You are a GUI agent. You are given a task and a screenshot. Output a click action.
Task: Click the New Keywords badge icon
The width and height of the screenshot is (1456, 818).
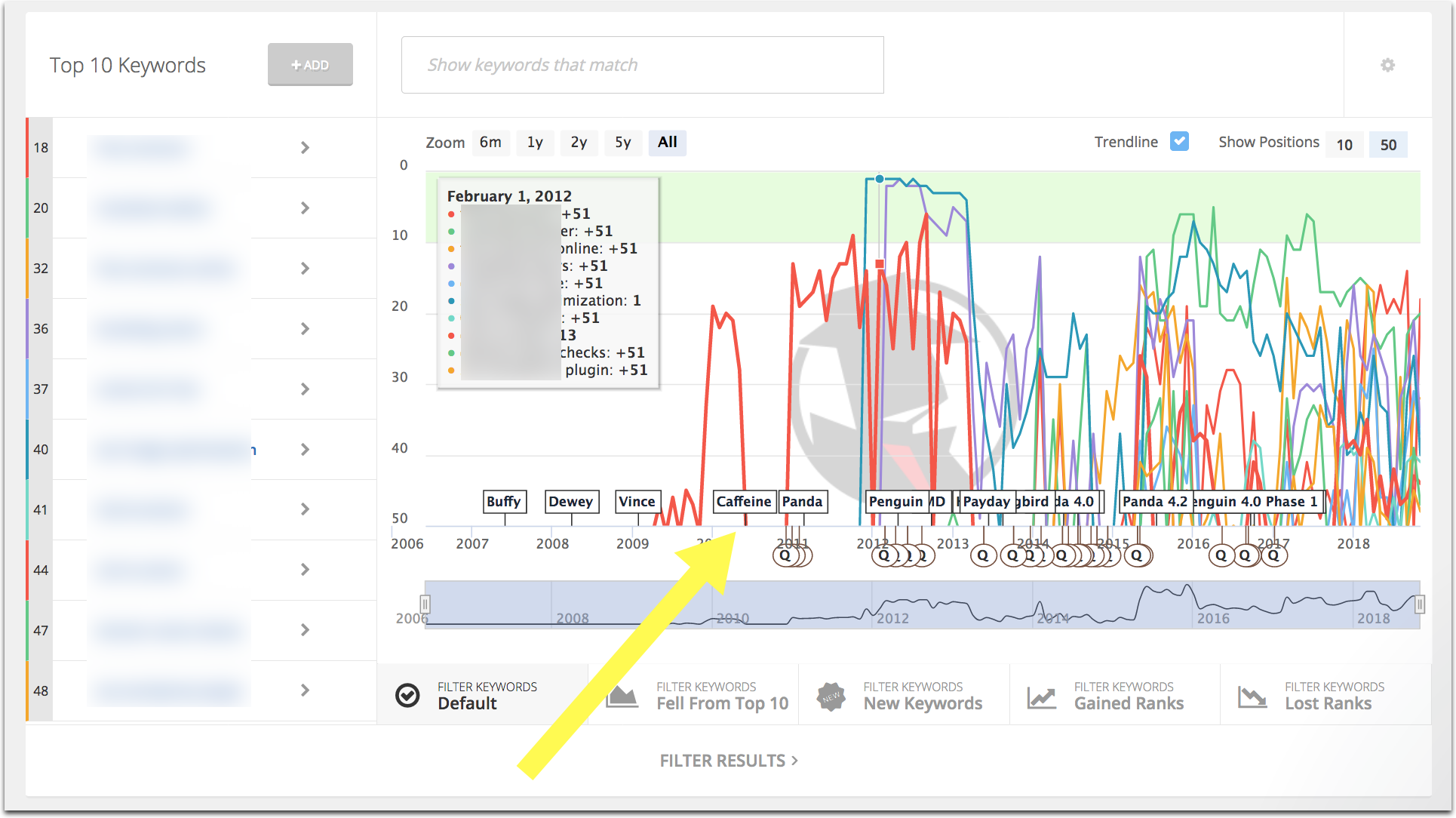[831, 697]
